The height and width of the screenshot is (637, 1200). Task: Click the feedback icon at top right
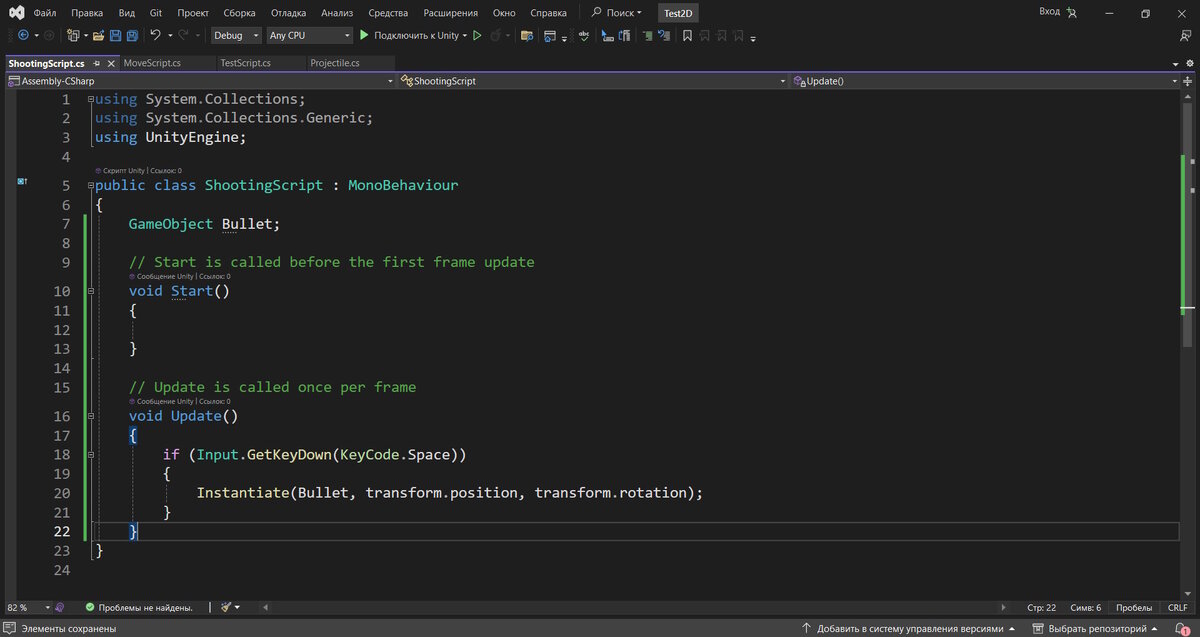coord(1184,35)
